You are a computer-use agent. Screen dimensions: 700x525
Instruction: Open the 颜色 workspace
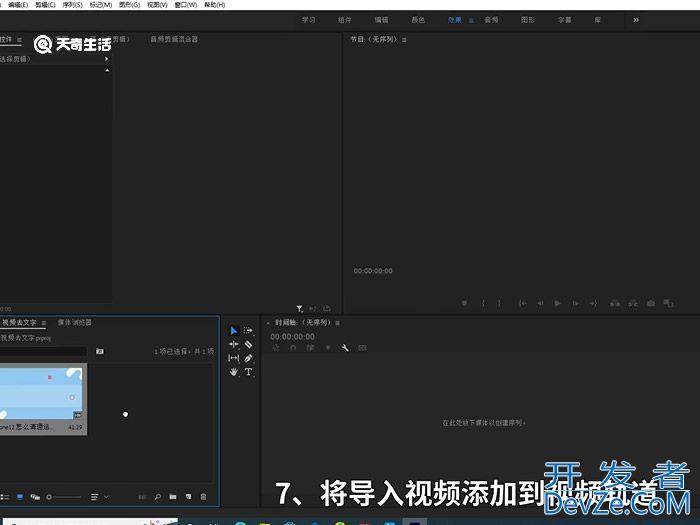click(418, 20)
